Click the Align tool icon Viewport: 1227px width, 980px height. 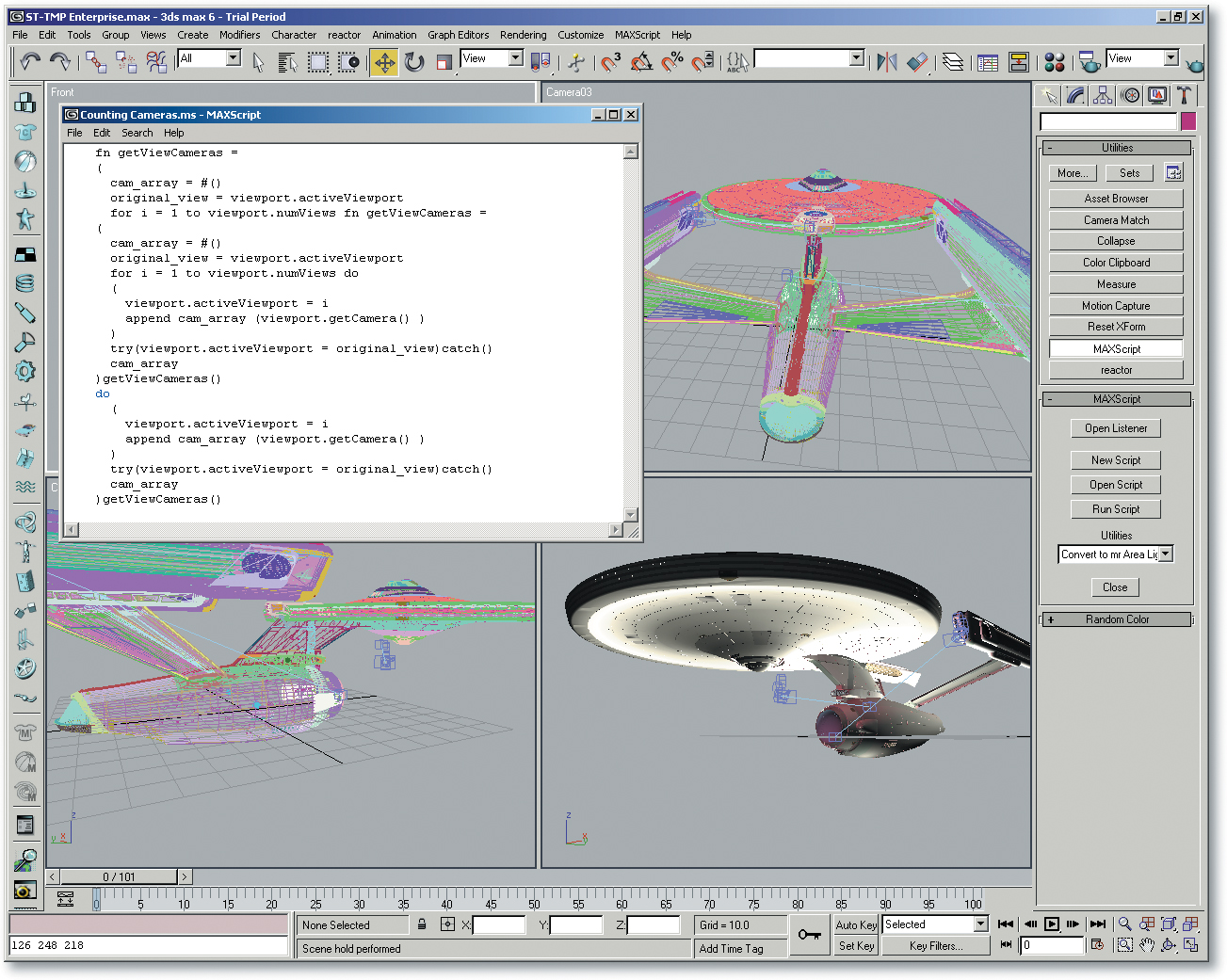pyautogui.click(x=917, y=62)
